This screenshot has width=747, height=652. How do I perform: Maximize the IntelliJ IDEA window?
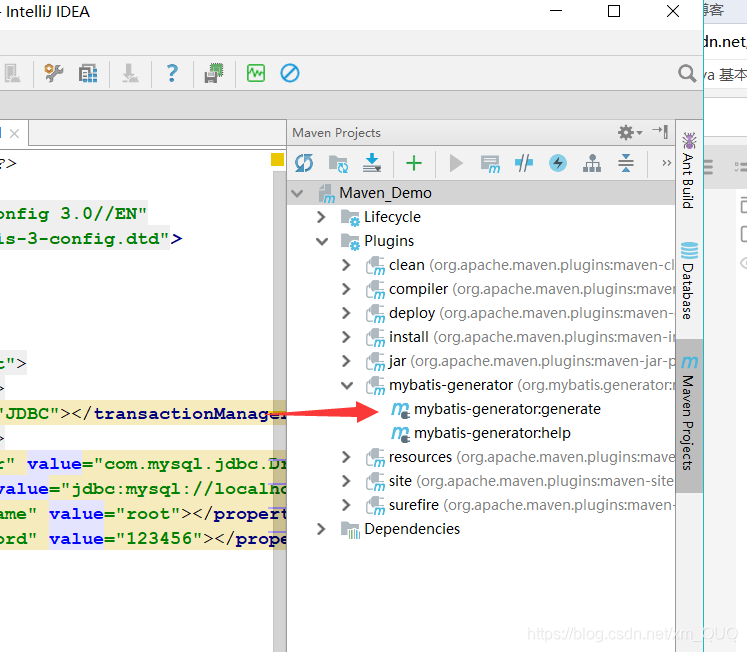click(614, 11)
